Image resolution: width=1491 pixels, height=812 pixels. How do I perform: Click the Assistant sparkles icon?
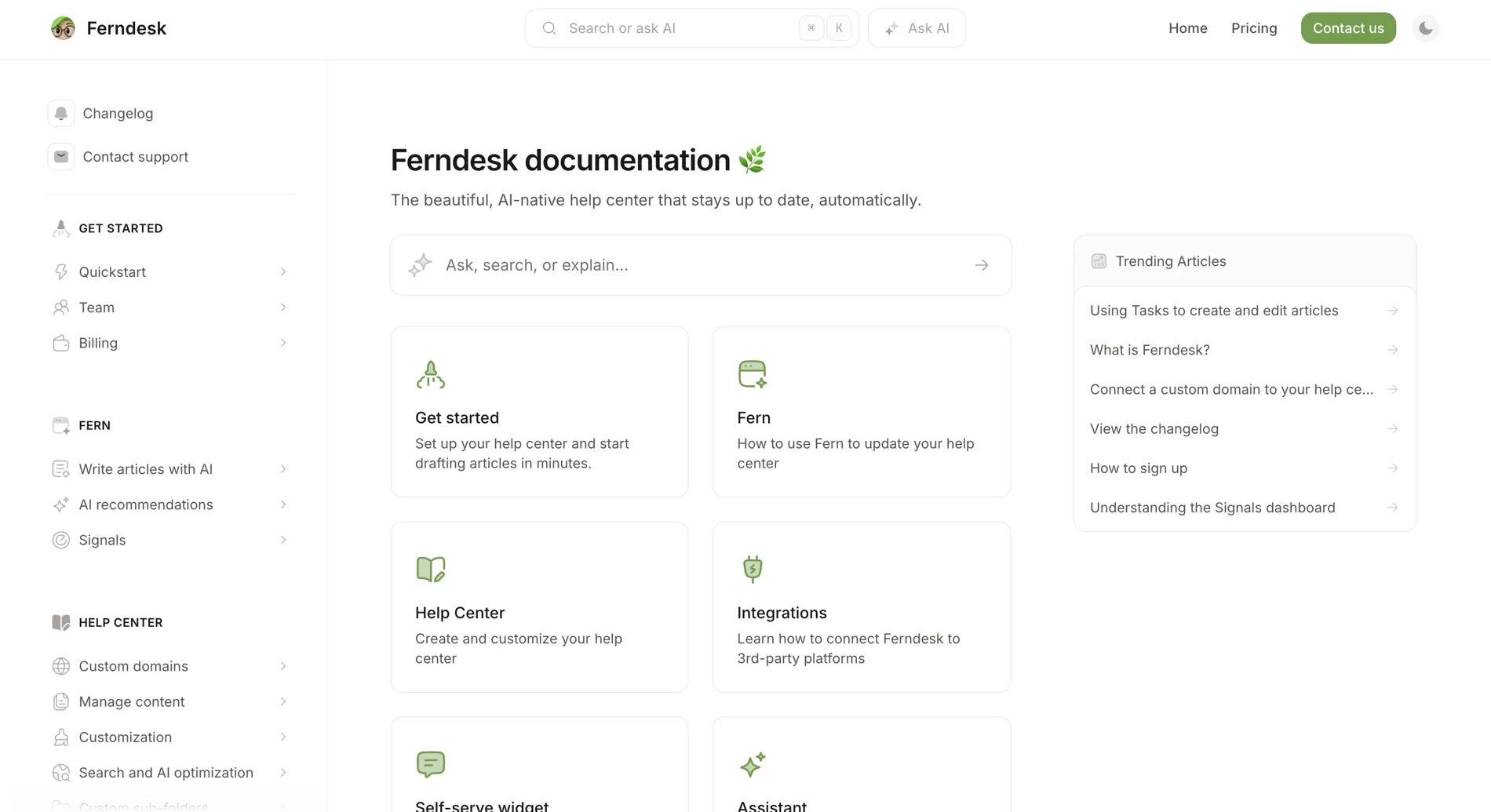[753, 764]
